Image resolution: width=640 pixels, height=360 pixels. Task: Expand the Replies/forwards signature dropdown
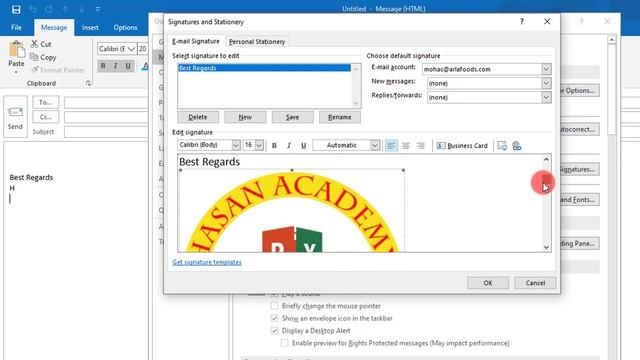click(x=546, y=97)
